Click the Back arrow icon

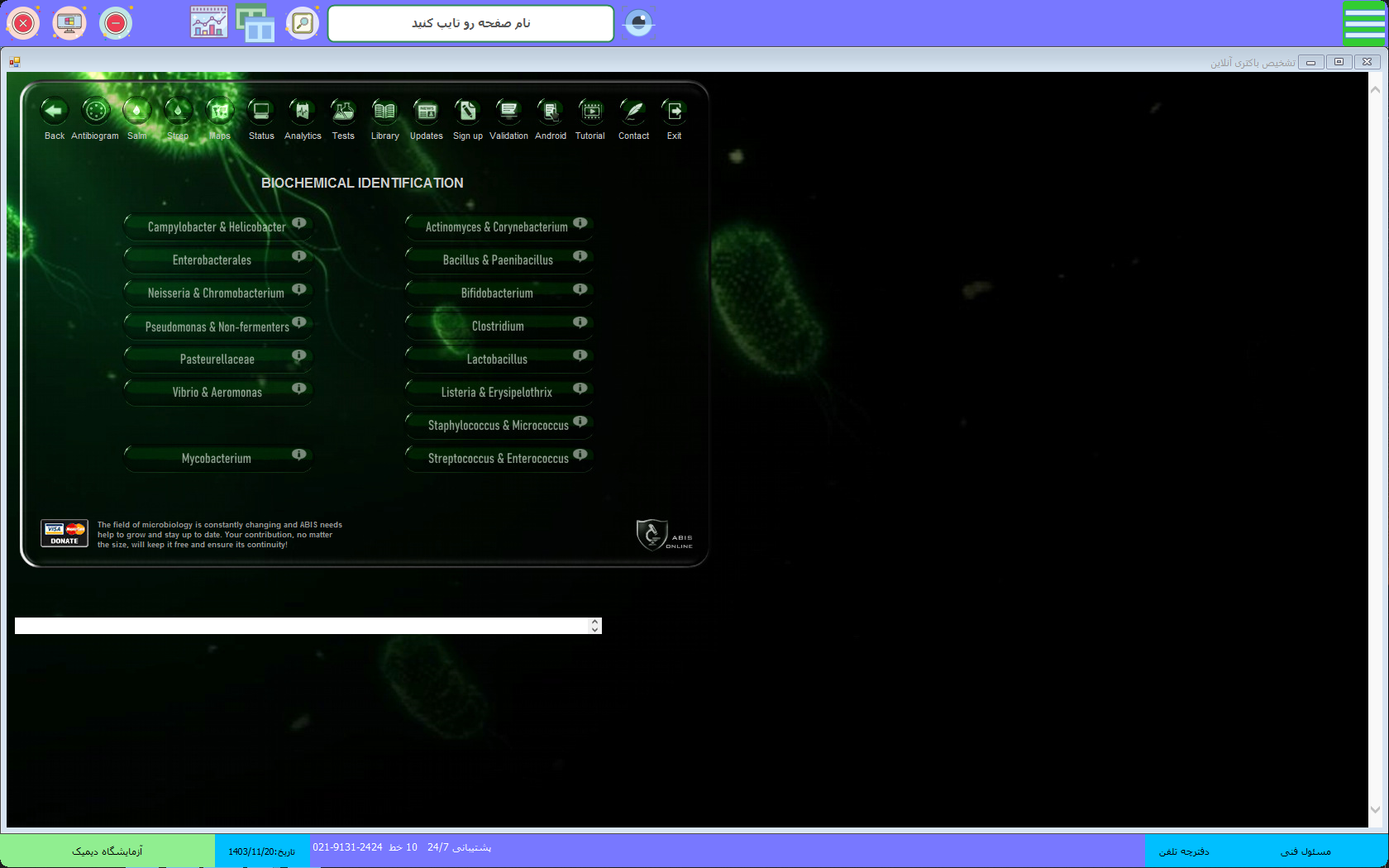(55, 112)
